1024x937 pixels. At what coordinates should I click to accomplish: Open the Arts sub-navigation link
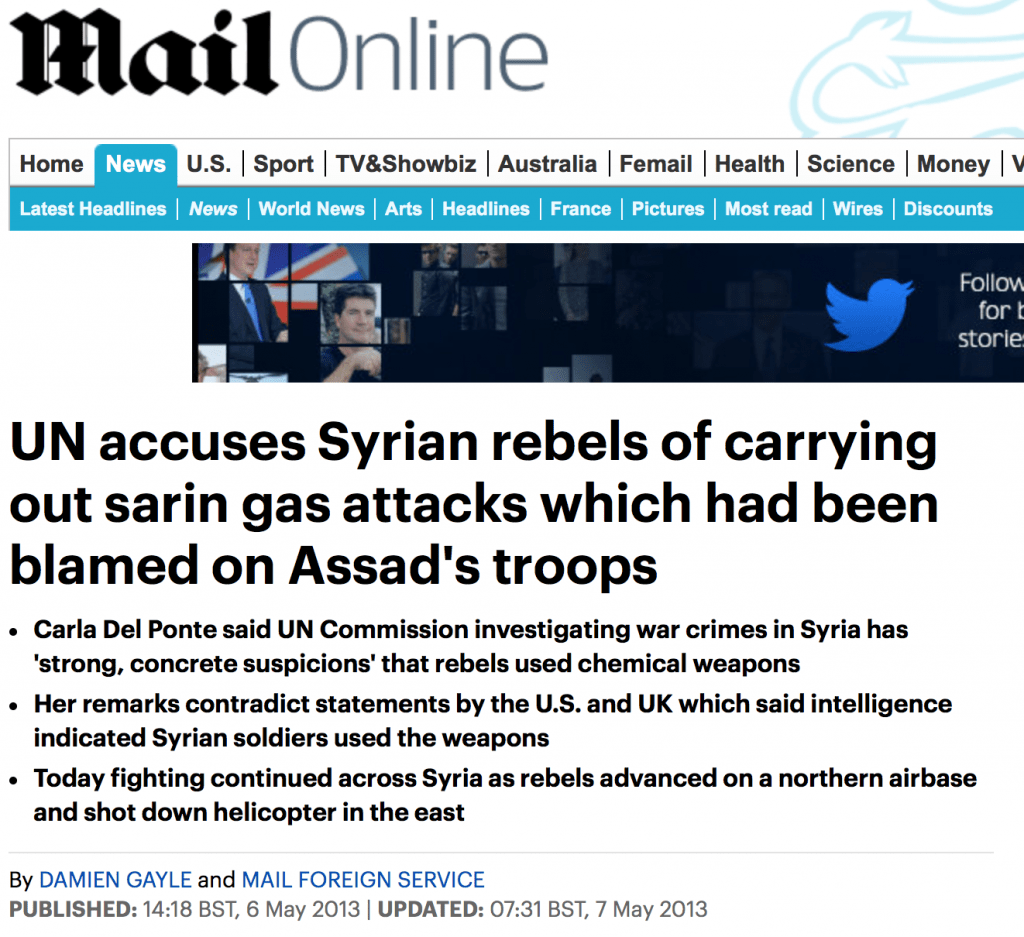(403, 208)
